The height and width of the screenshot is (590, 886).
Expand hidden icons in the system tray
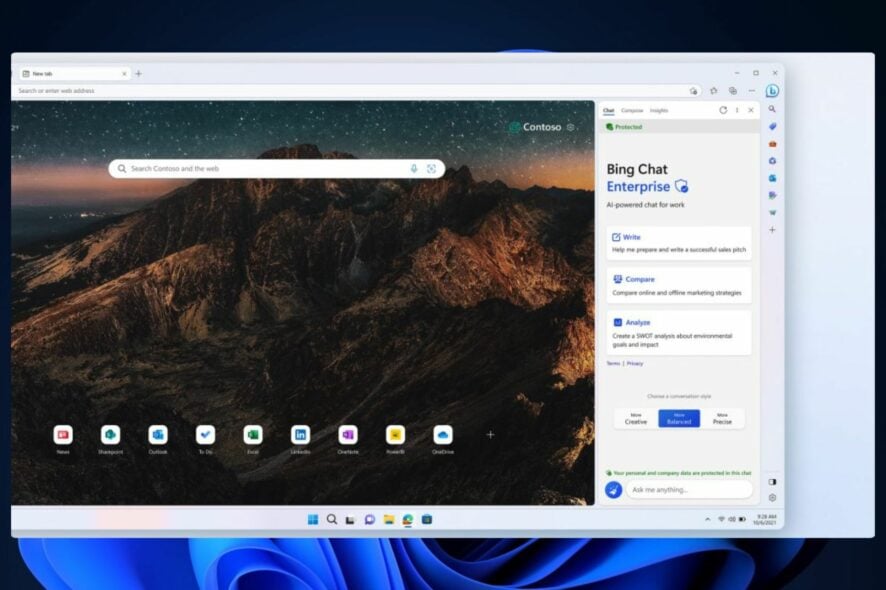(707, 519)
